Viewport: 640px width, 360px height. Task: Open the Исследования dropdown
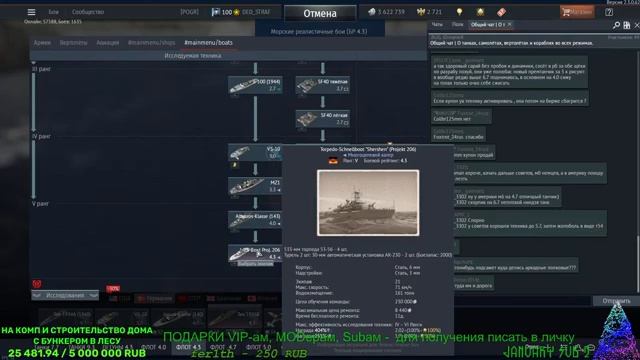point(65,295)
